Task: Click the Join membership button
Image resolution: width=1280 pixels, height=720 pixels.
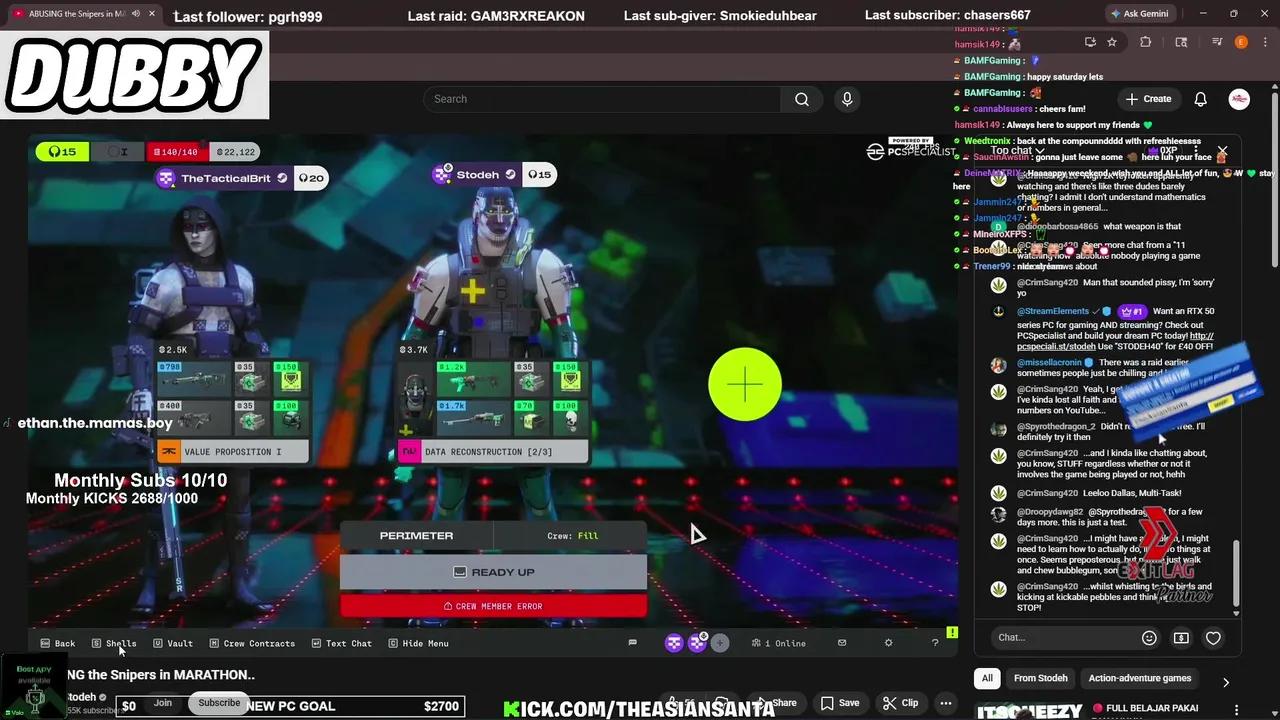Action: point(162,703)
